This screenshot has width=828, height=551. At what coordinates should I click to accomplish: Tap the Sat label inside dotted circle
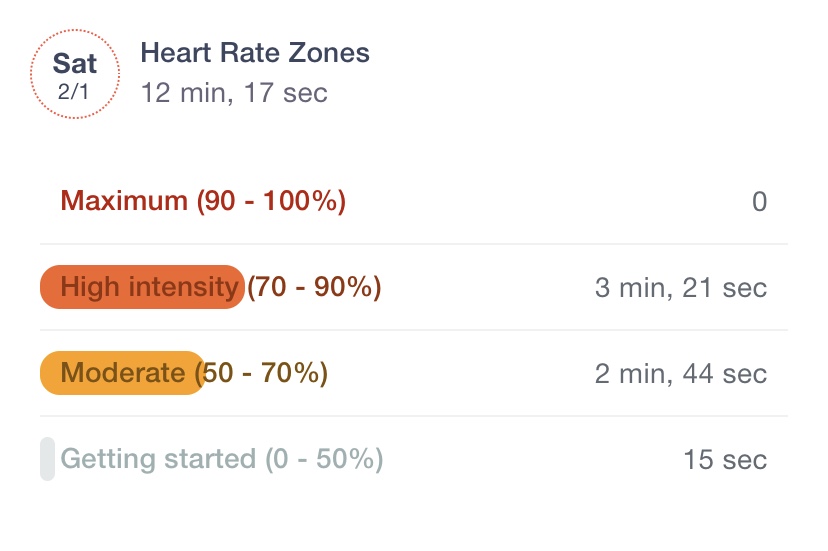[75, 64]
